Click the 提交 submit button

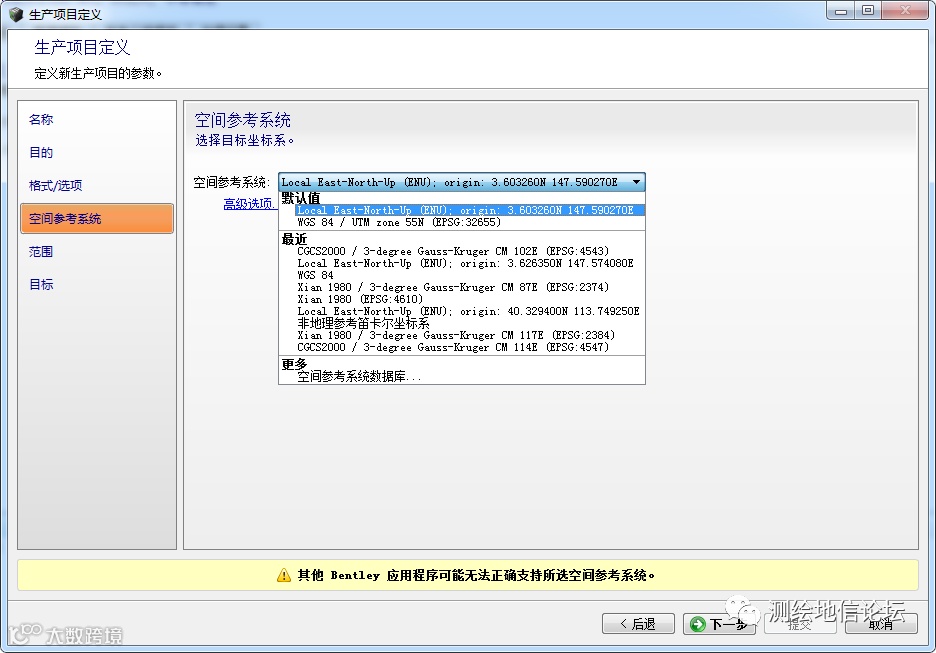(800, 624)
